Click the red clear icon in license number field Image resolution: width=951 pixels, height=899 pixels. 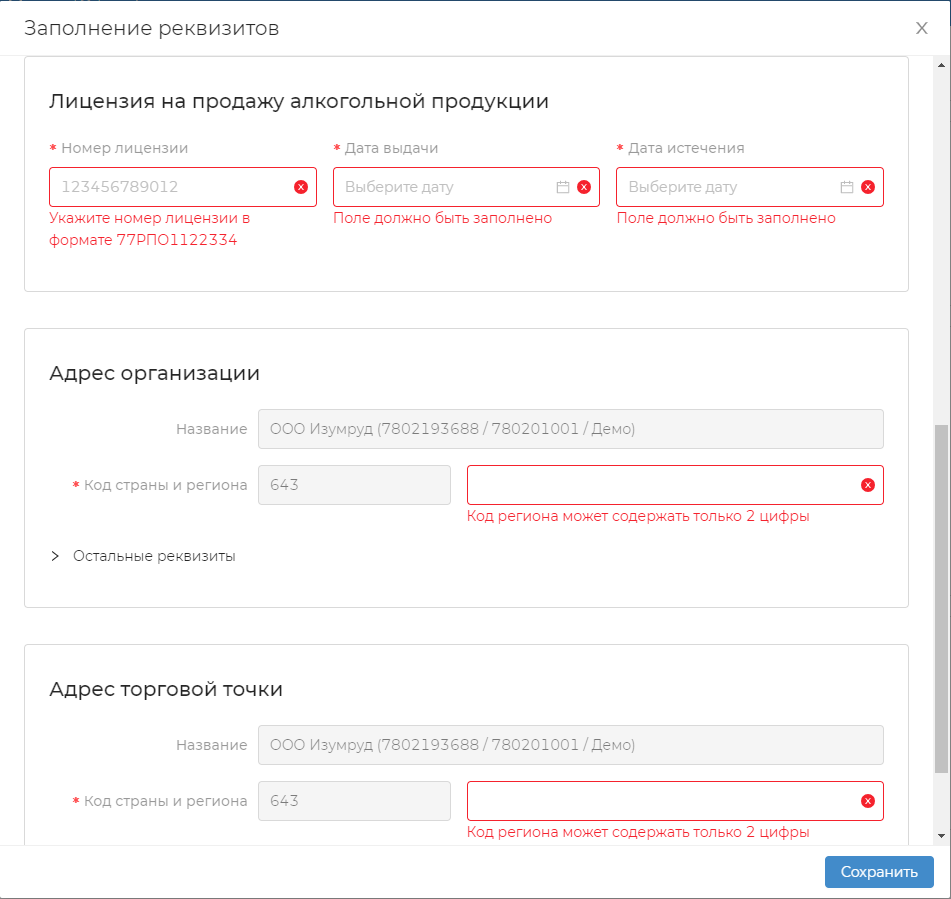(x=300, y=187)
